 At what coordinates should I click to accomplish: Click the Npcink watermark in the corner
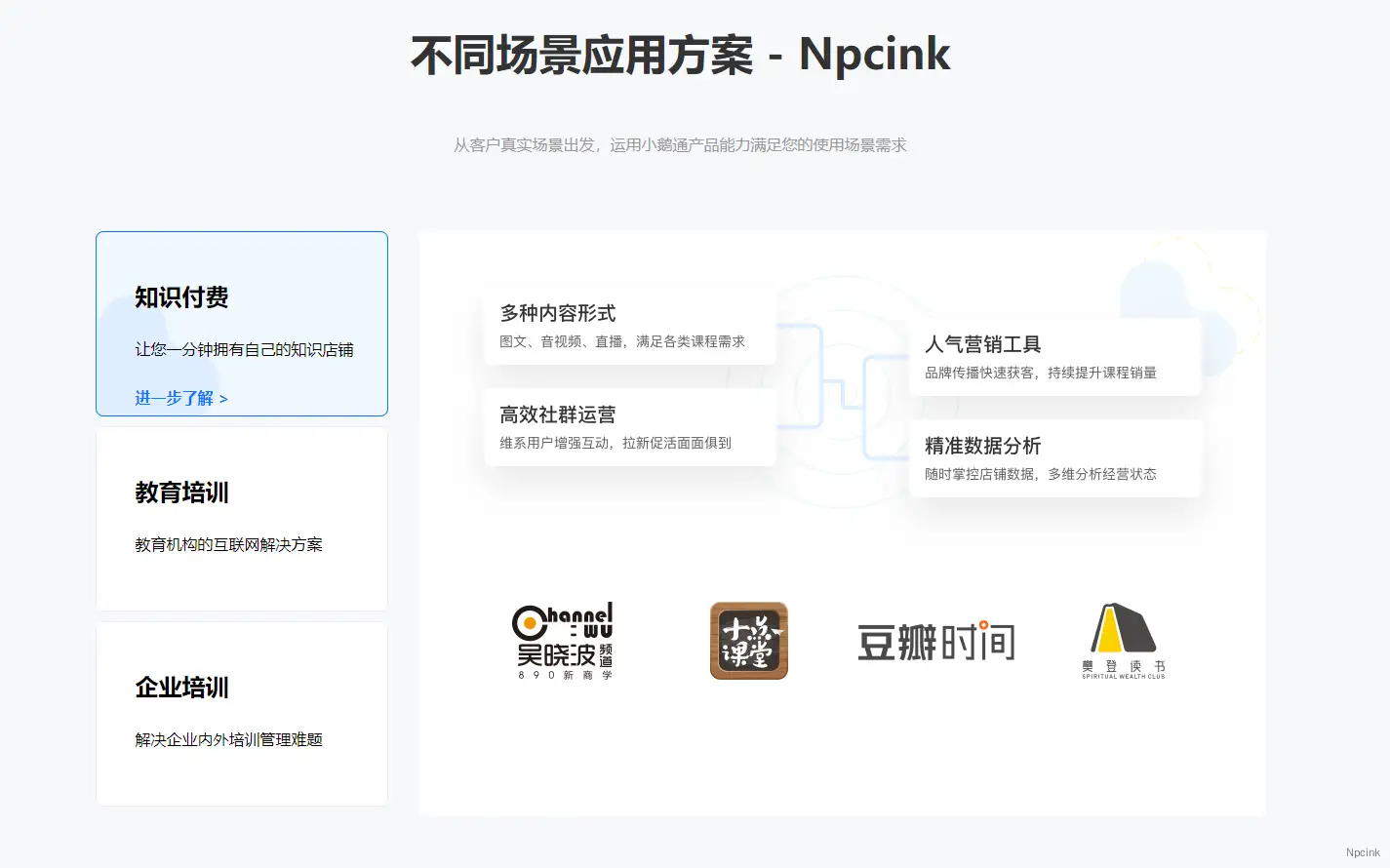(x=1363, y=852)
